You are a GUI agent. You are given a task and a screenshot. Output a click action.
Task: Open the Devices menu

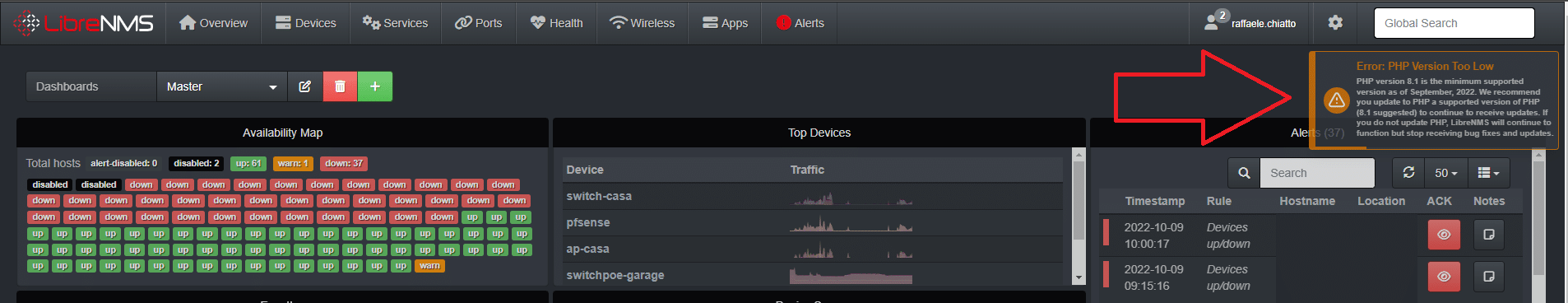point(305,23)
